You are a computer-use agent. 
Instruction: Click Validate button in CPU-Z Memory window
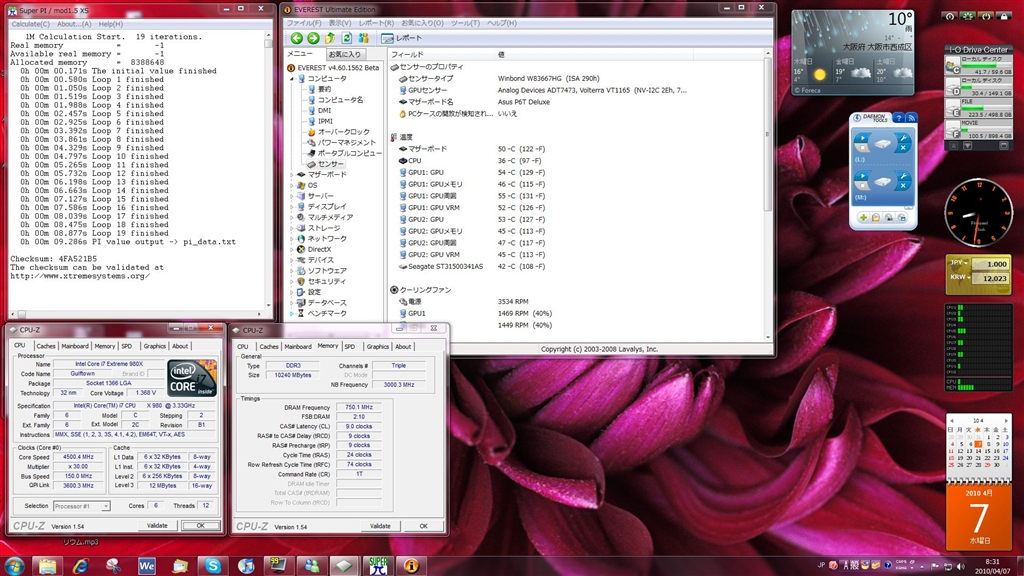point(380,525)
